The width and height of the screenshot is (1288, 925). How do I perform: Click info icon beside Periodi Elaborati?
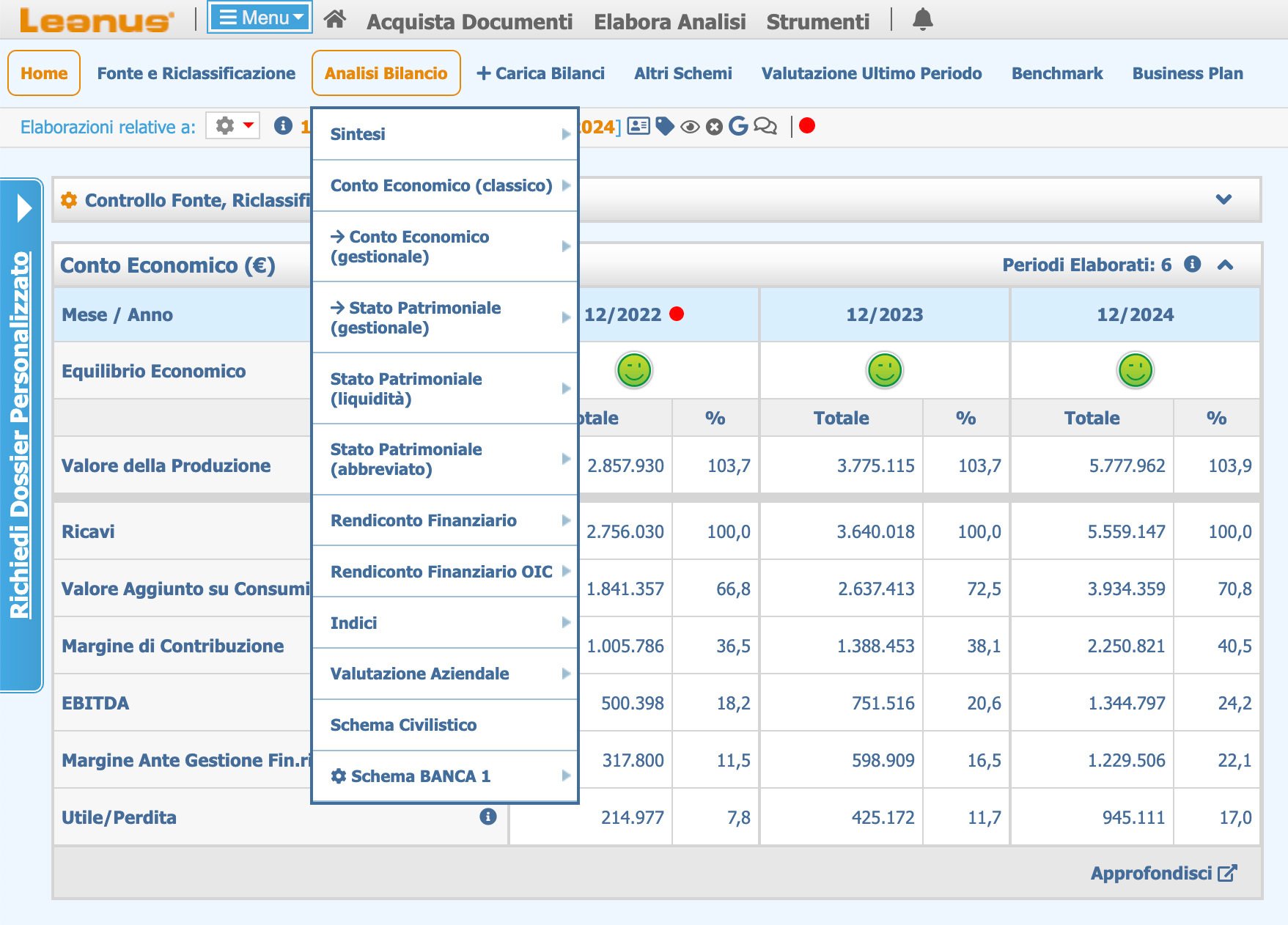1193,264
